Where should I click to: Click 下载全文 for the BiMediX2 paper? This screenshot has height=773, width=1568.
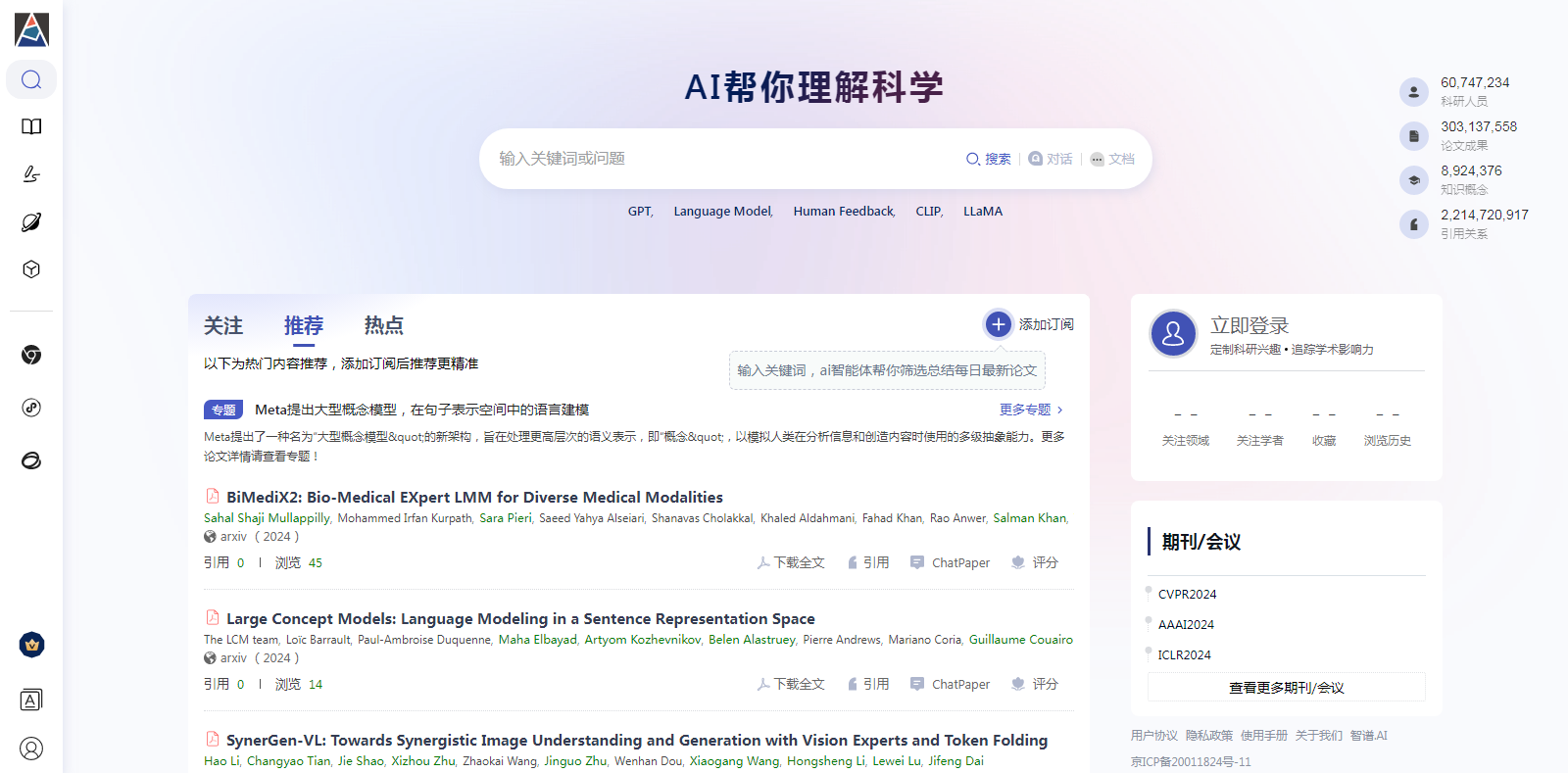(x=791, y=562)
